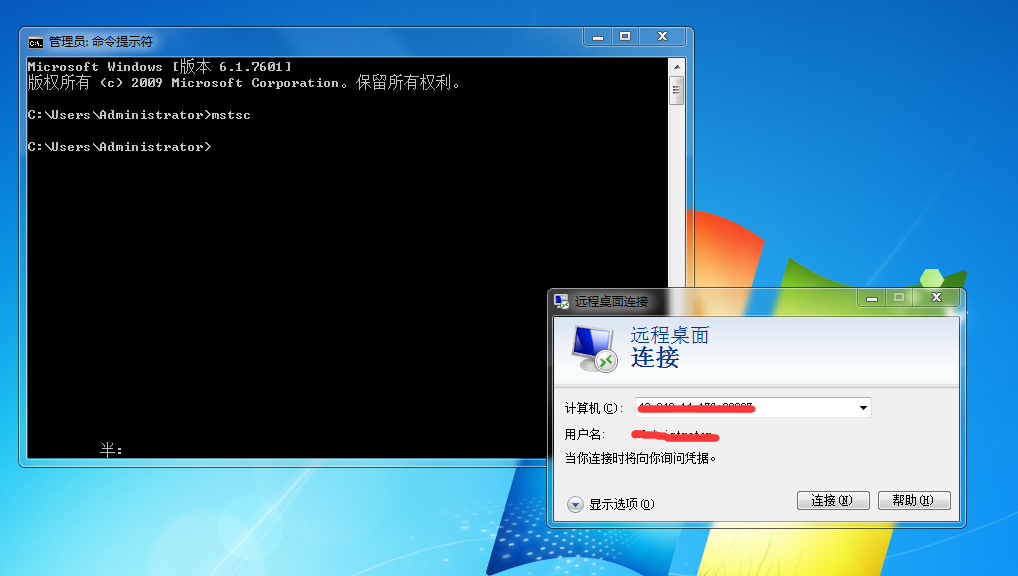Click the last C:\Users\Administrator> prompt line
This screenshot has width=1018, height=576.
pyautogui.click(x=119, y=147)
